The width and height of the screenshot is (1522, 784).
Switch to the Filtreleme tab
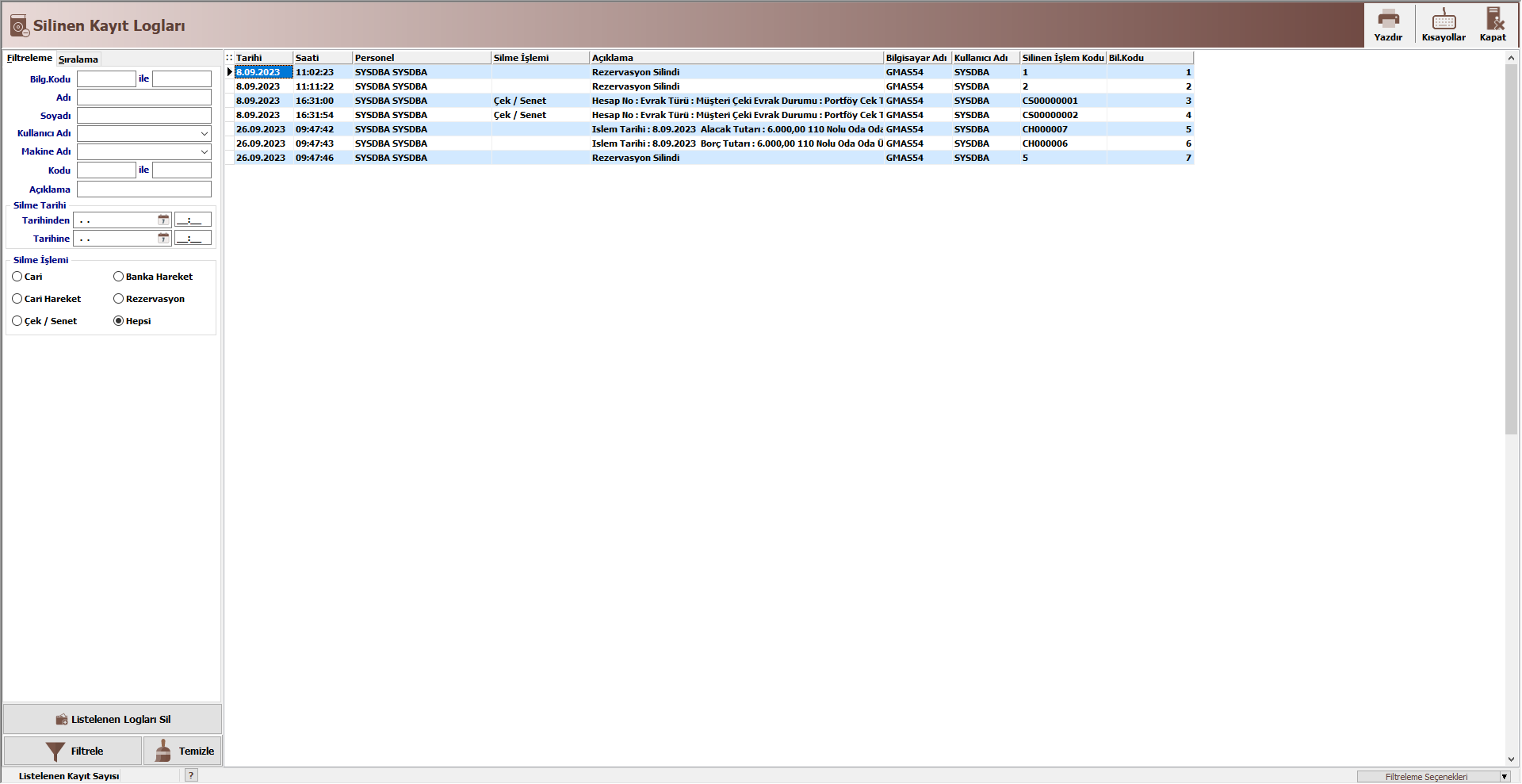tap(29, 58)
